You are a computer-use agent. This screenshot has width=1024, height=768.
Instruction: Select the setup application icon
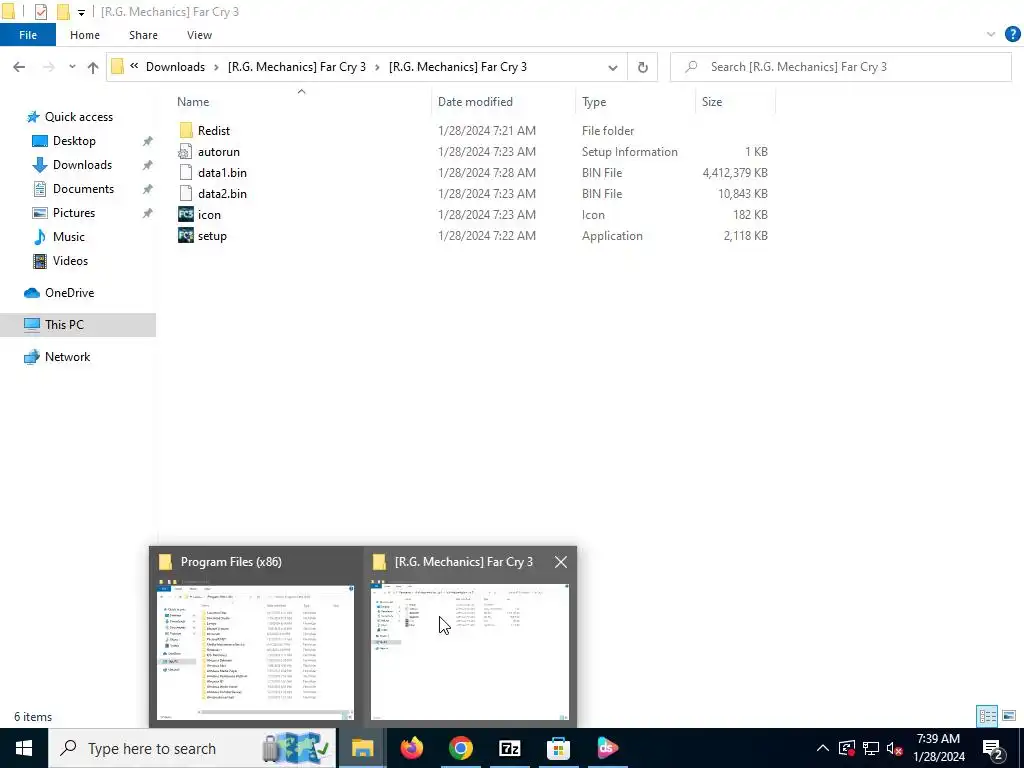pos(186,236)
